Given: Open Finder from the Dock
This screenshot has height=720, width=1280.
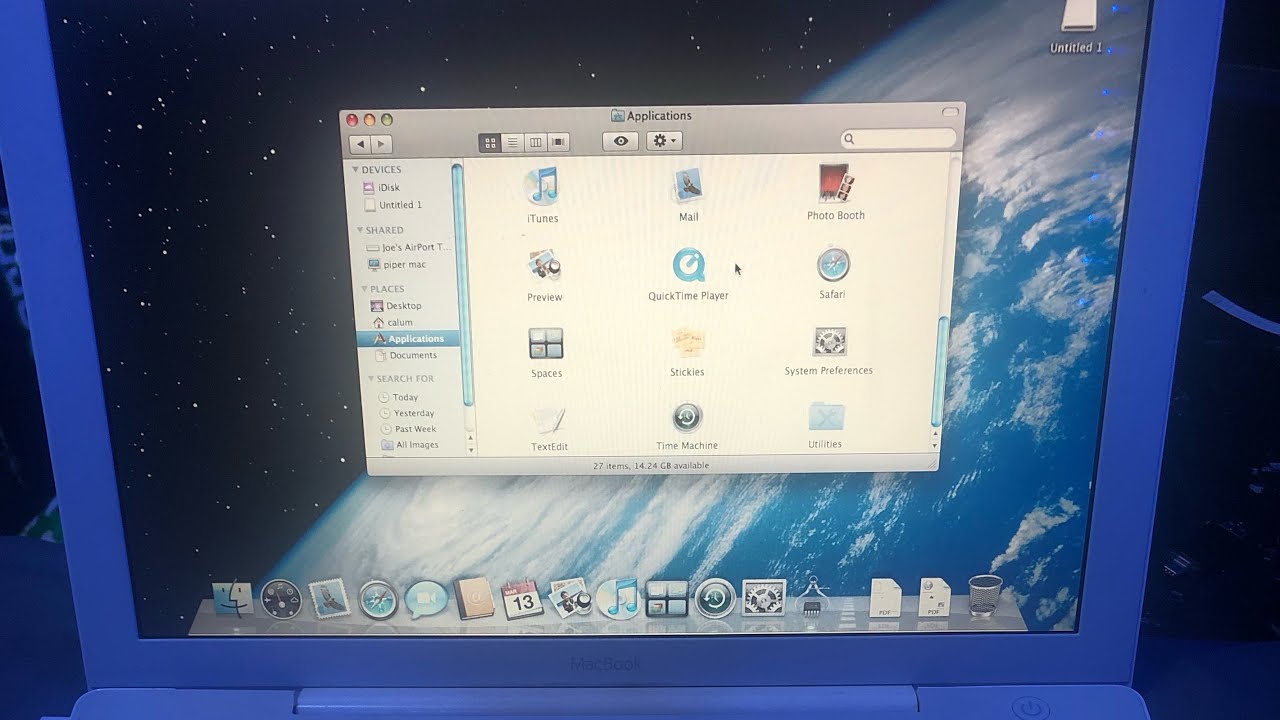Looking at the screenshot, I should pyautogui.click(x=234, y=598).
